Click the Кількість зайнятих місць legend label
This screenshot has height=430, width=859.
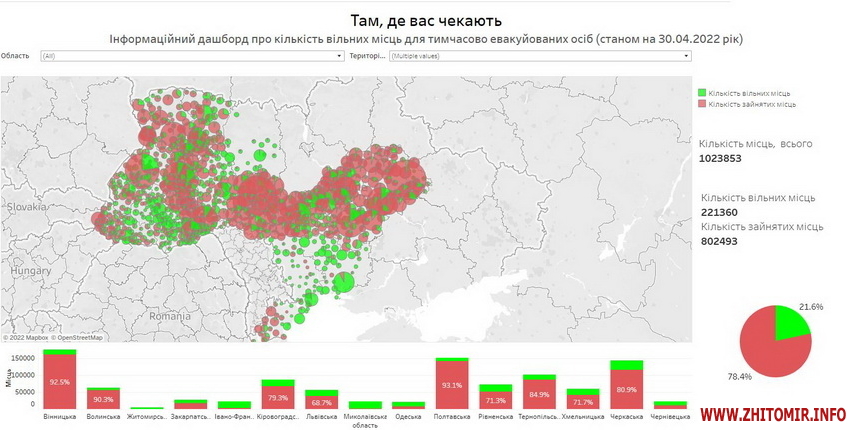pyautogui.click(x=754, y=103)
